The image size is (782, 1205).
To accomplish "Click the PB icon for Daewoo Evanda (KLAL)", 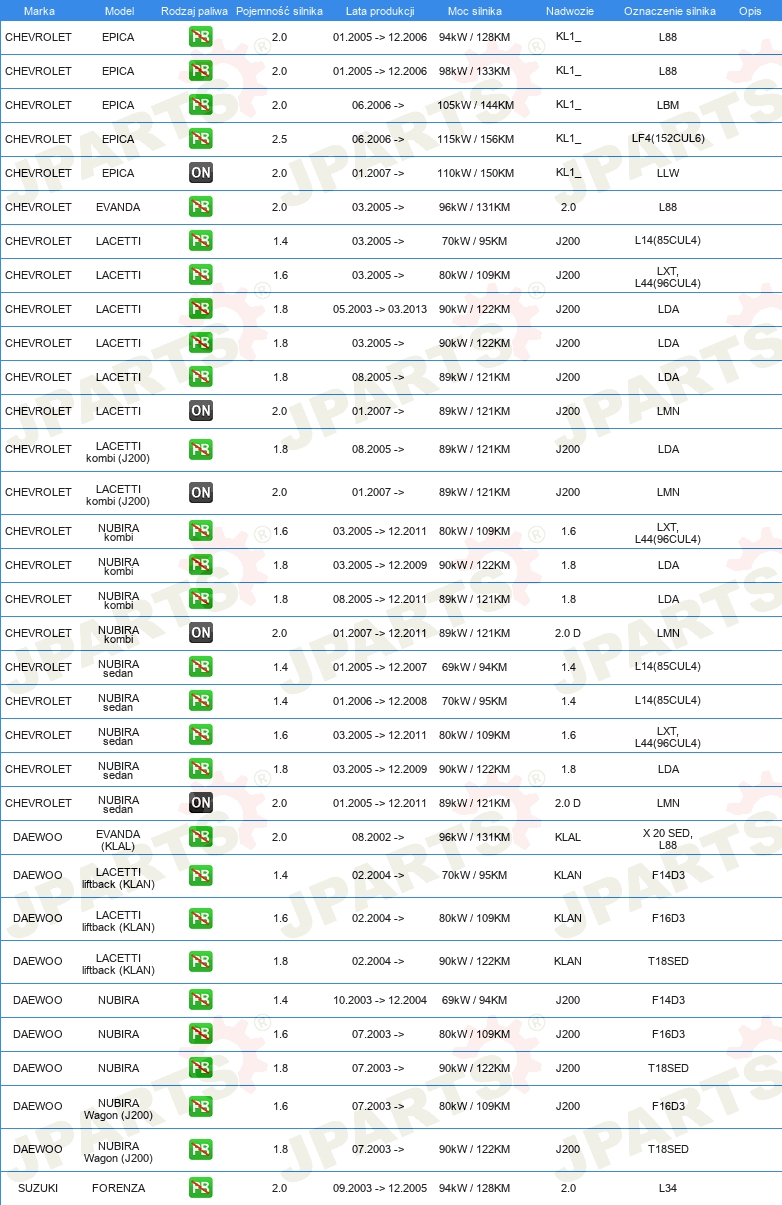I will 200,837.
